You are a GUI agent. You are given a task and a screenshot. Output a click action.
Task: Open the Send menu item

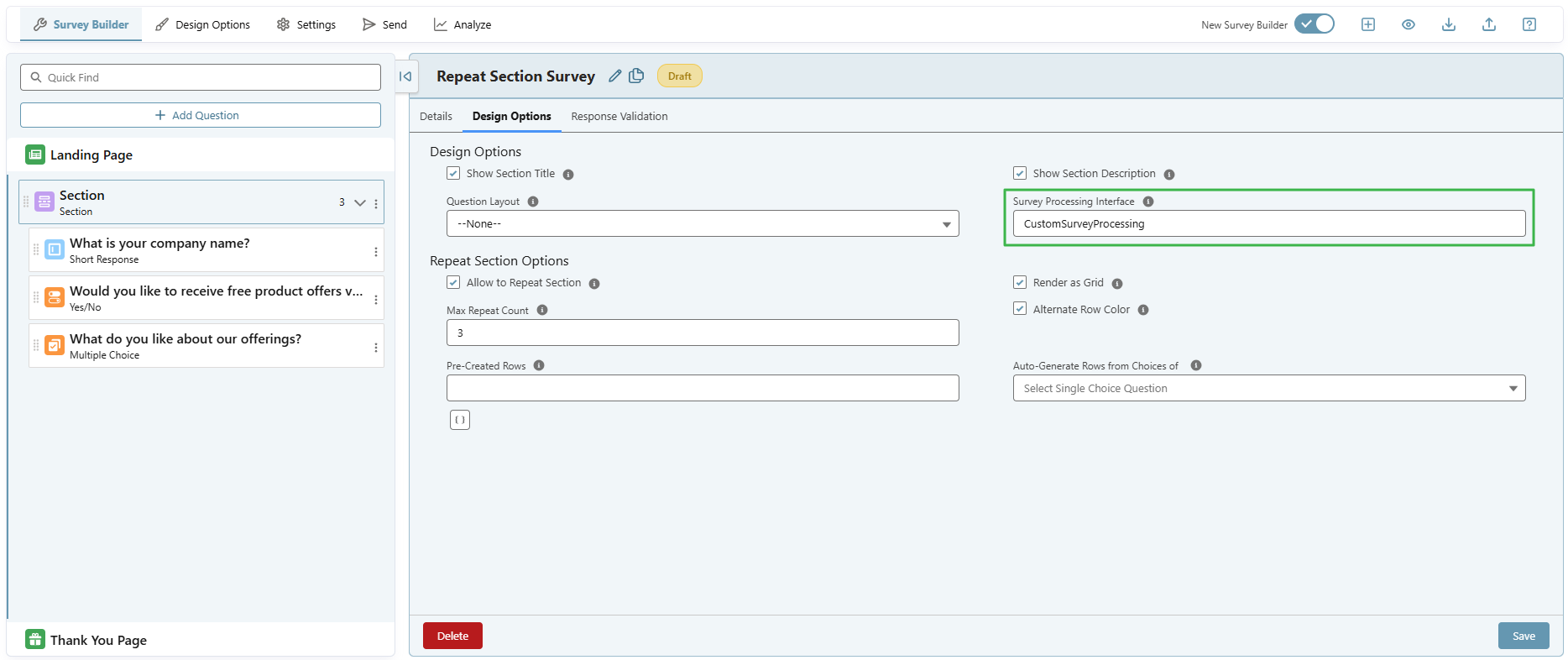(x=384, y=24)
